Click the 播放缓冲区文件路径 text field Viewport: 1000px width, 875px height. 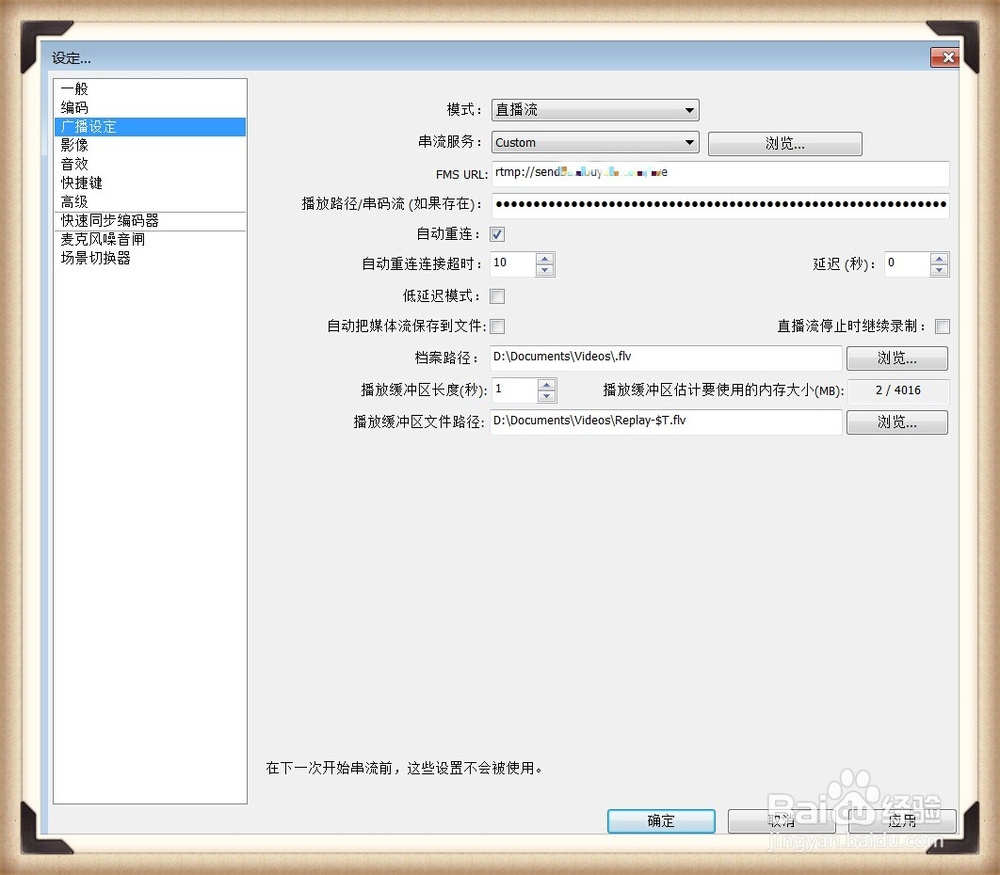(x=666, y=422)
